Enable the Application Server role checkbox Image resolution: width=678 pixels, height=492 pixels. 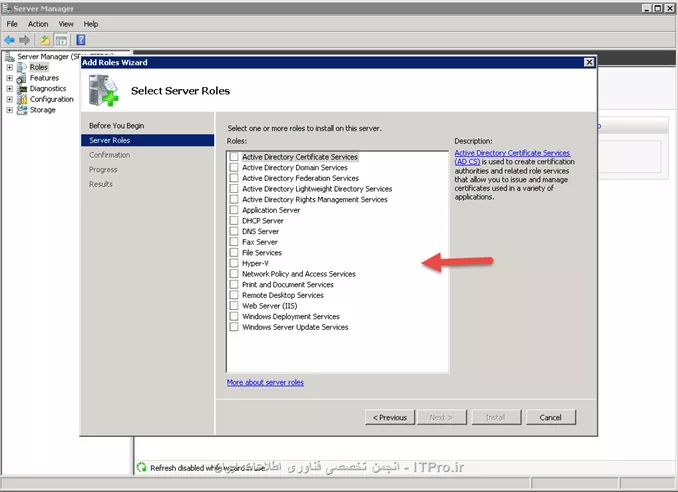pos(234,210)
